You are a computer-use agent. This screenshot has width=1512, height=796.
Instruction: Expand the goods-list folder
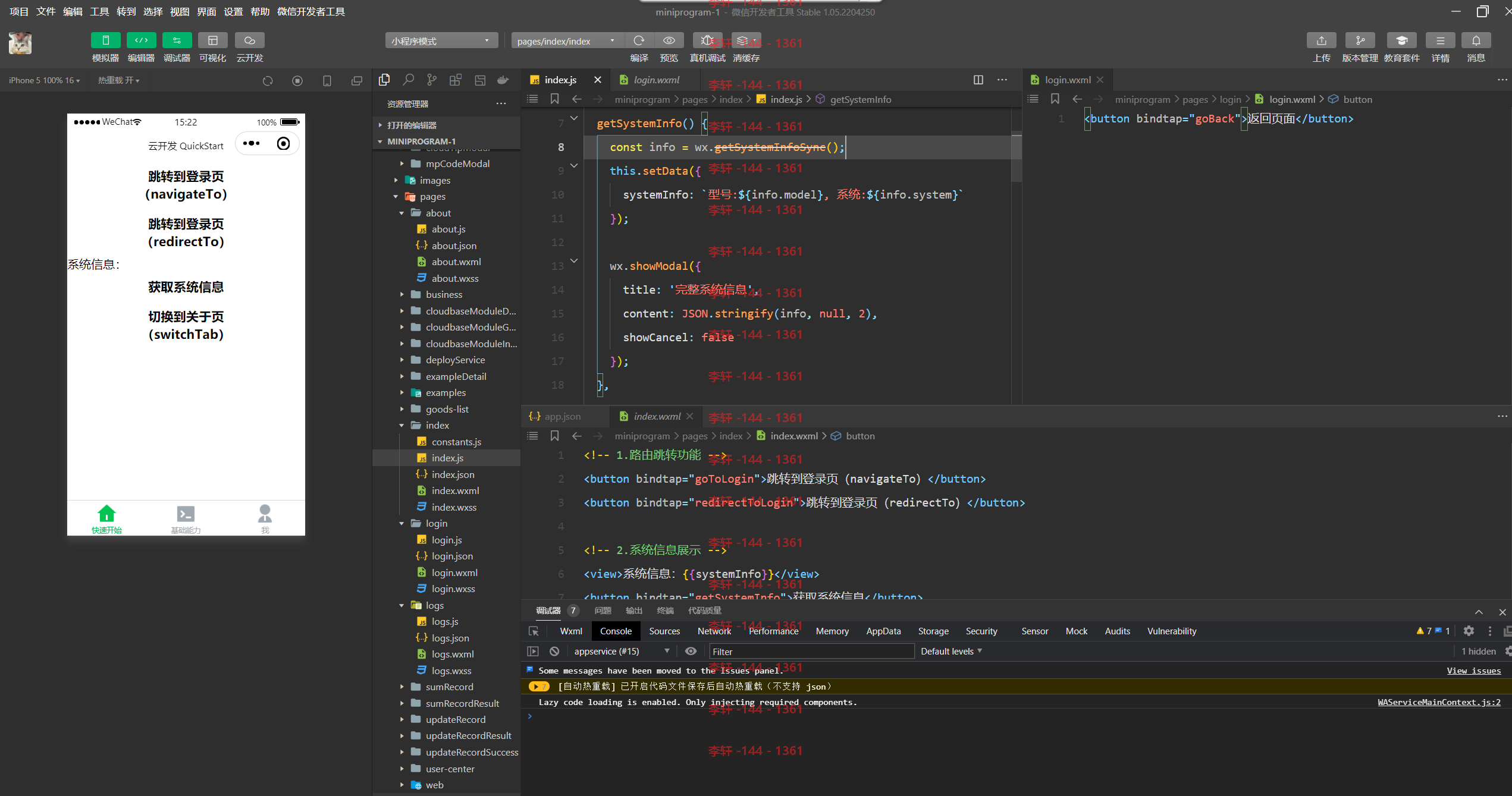tap(447, 409)
